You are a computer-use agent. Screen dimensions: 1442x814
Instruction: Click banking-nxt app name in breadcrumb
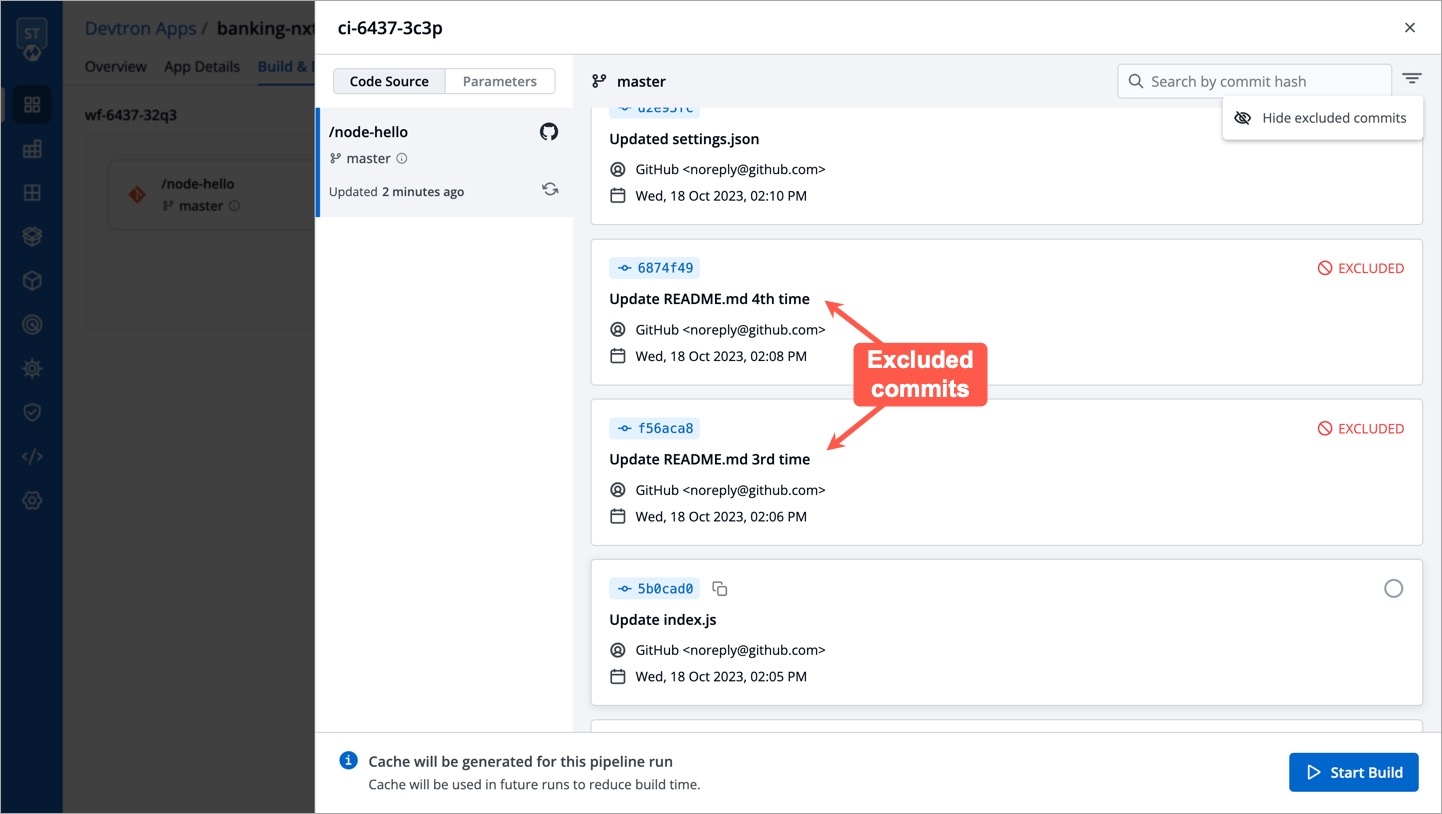click(266, 28)
